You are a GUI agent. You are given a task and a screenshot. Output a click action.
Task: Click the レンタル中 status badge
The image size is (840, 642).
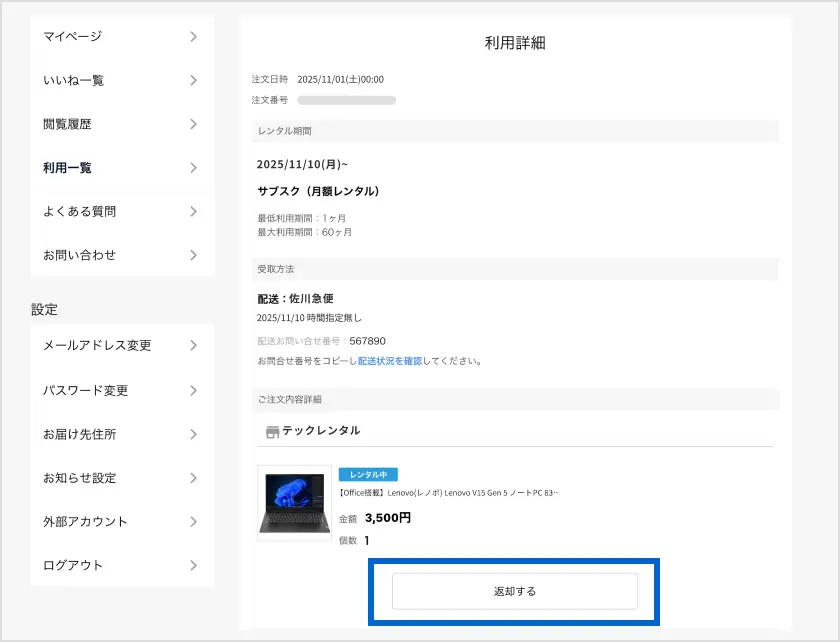[x=368, y=475]
